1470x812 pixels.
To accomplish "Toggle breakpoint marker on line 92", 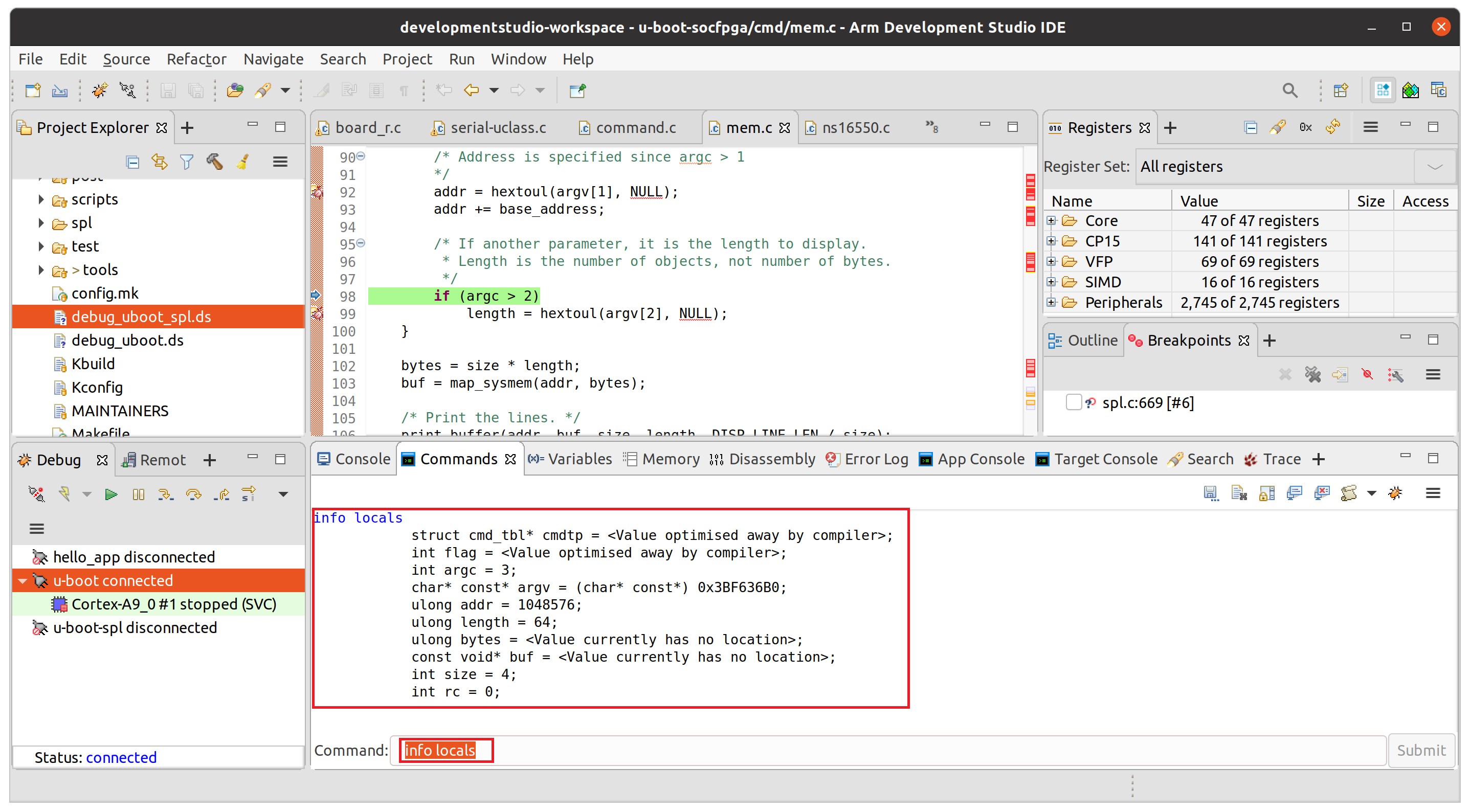I will coord(317,192).
